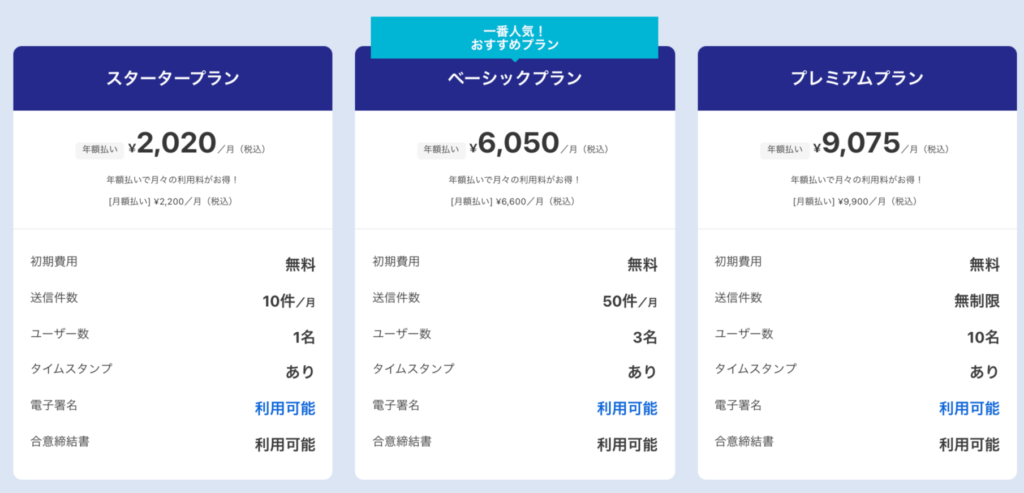1024x493 pixels.
Task: Click the プレミアムプラン header
Action: pyautogui.click(x=857, y=78)
